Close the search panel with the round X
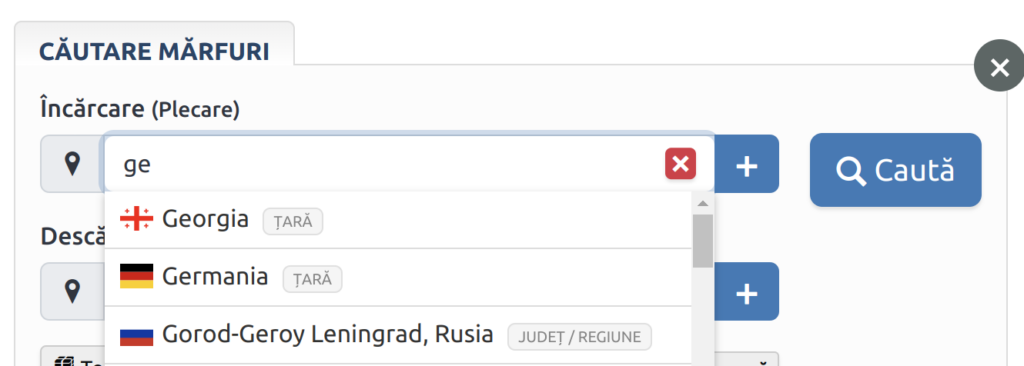Image resolution: width=1024 pixels, height=366 pixels. click(x=999, y=67)
